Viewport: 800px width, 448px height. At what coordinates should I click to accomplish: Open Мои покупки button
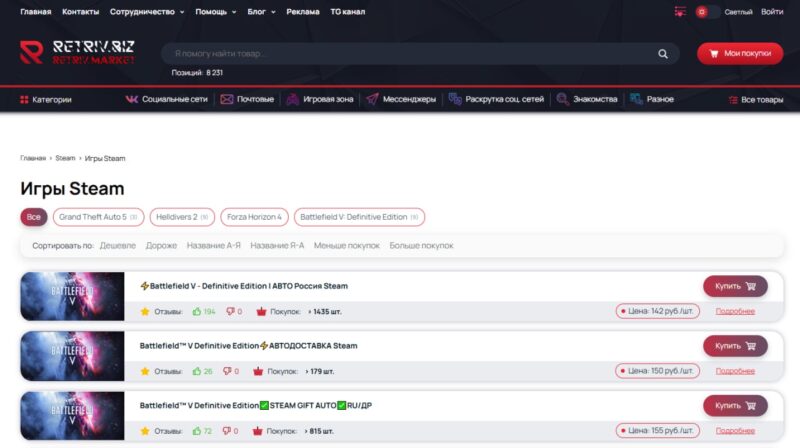tap(740, 54)
